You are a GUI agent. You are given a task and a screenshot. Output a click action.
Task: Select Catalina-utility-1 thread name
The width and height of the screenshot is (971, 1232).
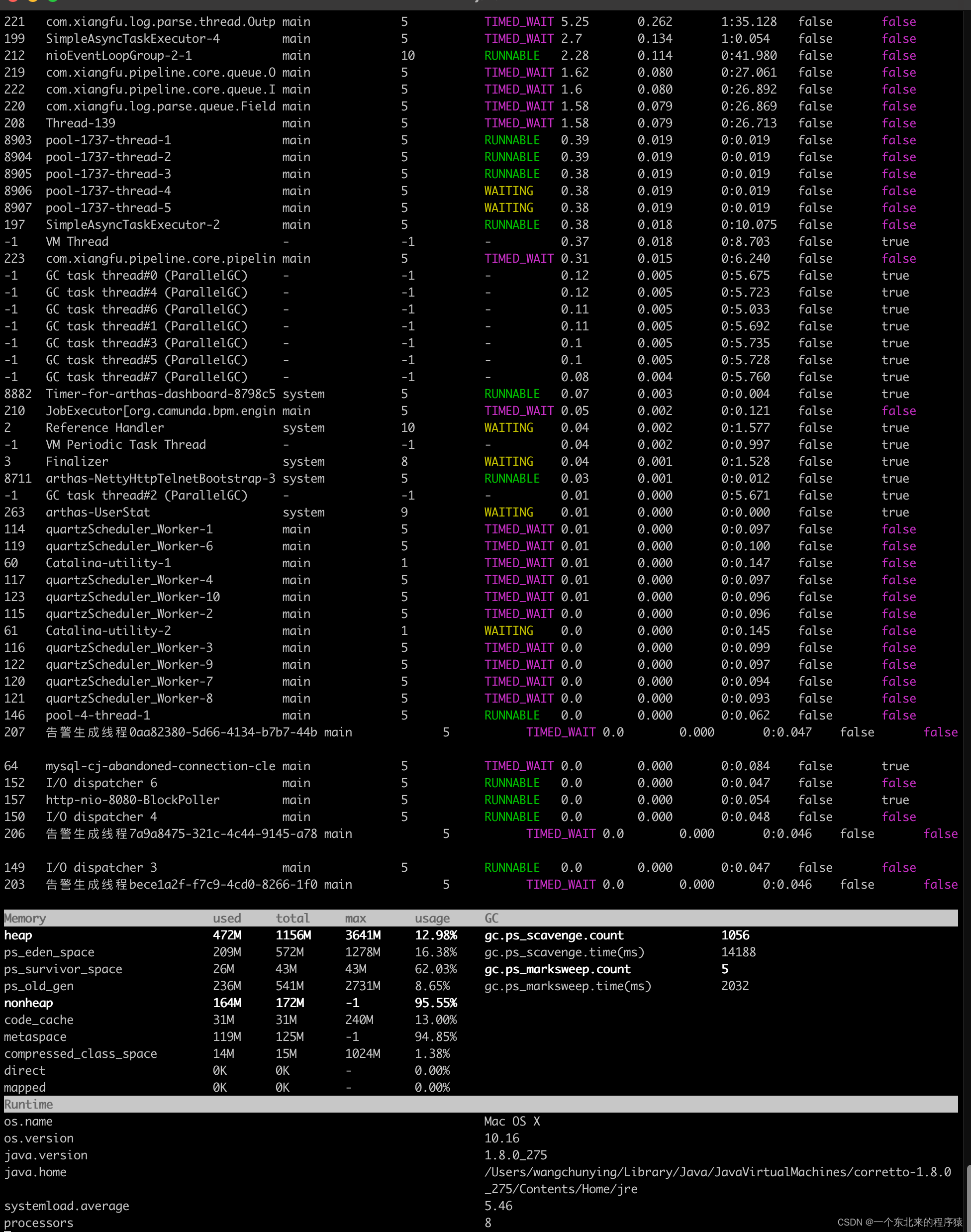tap(108, 563)
